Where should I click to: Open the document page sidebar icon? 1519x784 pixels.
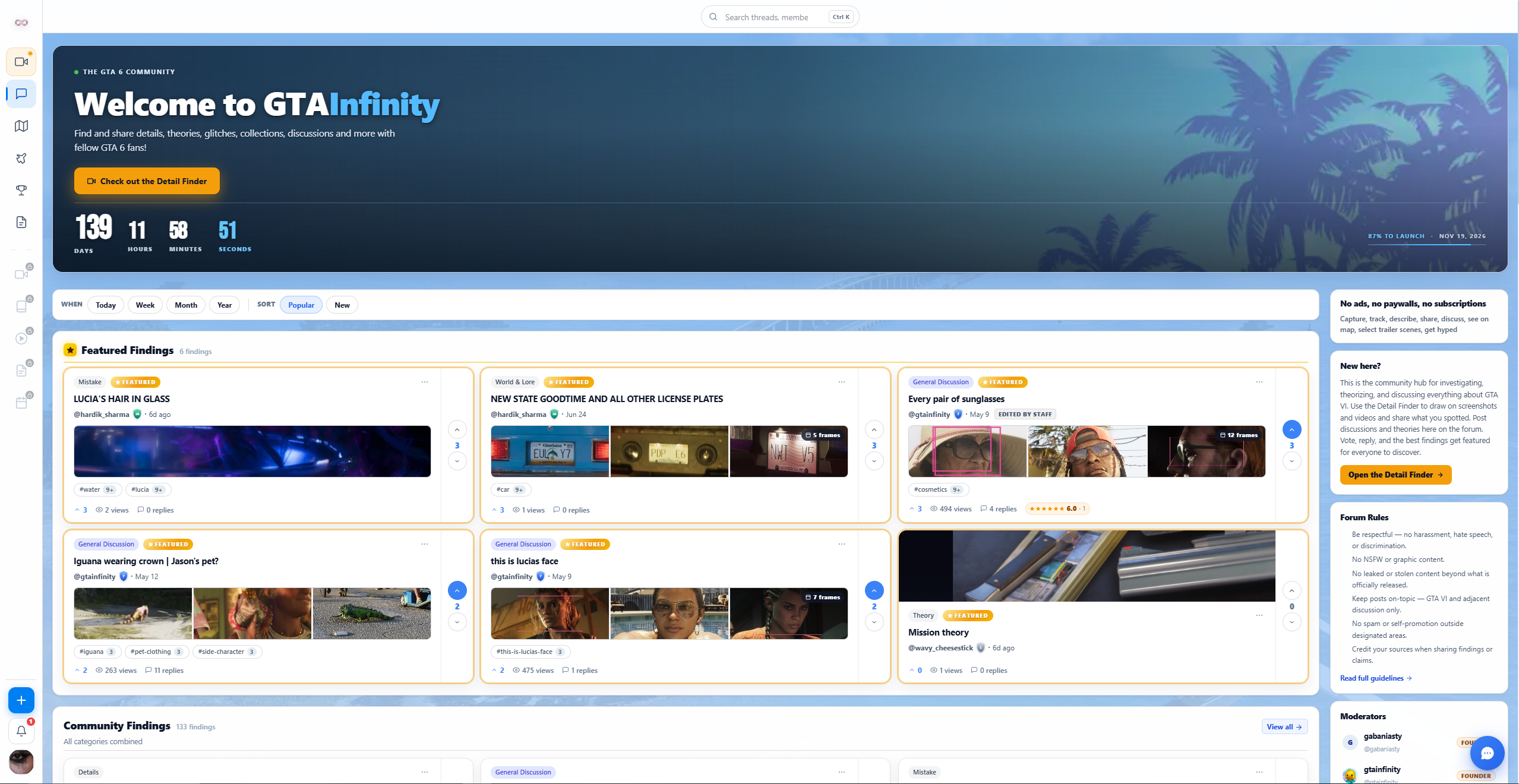21,222
